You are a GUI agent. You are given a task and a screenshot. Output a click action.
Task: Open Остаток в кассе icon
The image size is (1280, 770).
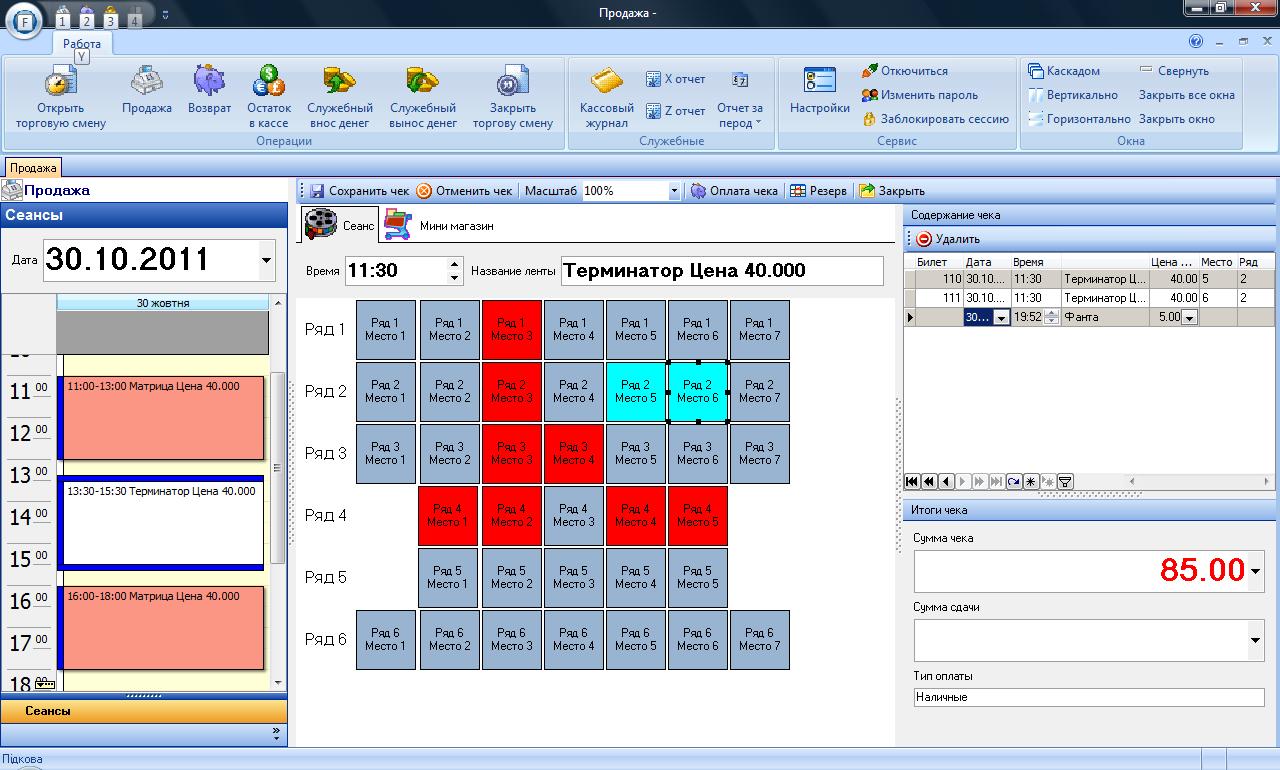click(269, 82)
